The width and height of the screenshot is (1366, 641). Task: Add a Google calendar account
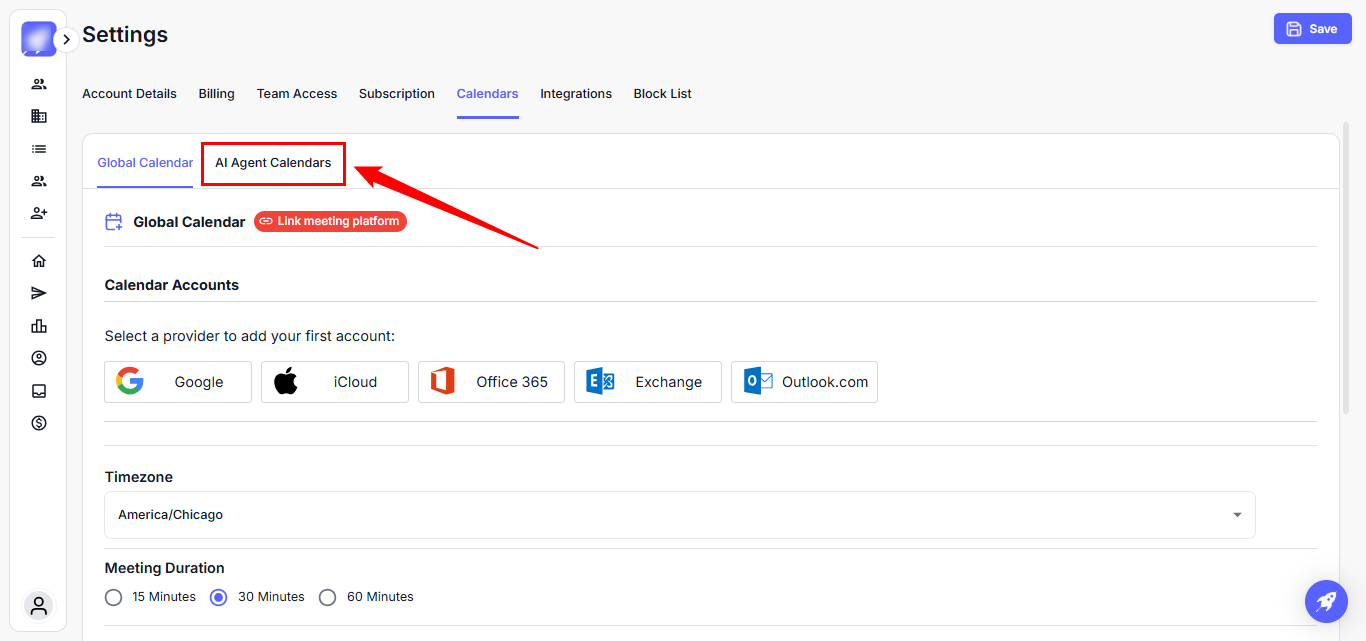pos(178,382)
